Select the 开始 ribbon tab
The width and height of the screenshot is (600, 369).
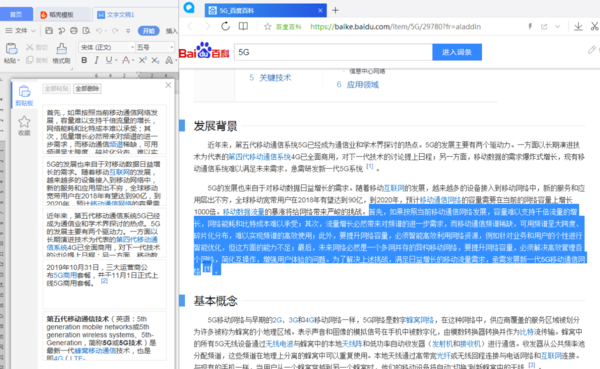[148, 31]
